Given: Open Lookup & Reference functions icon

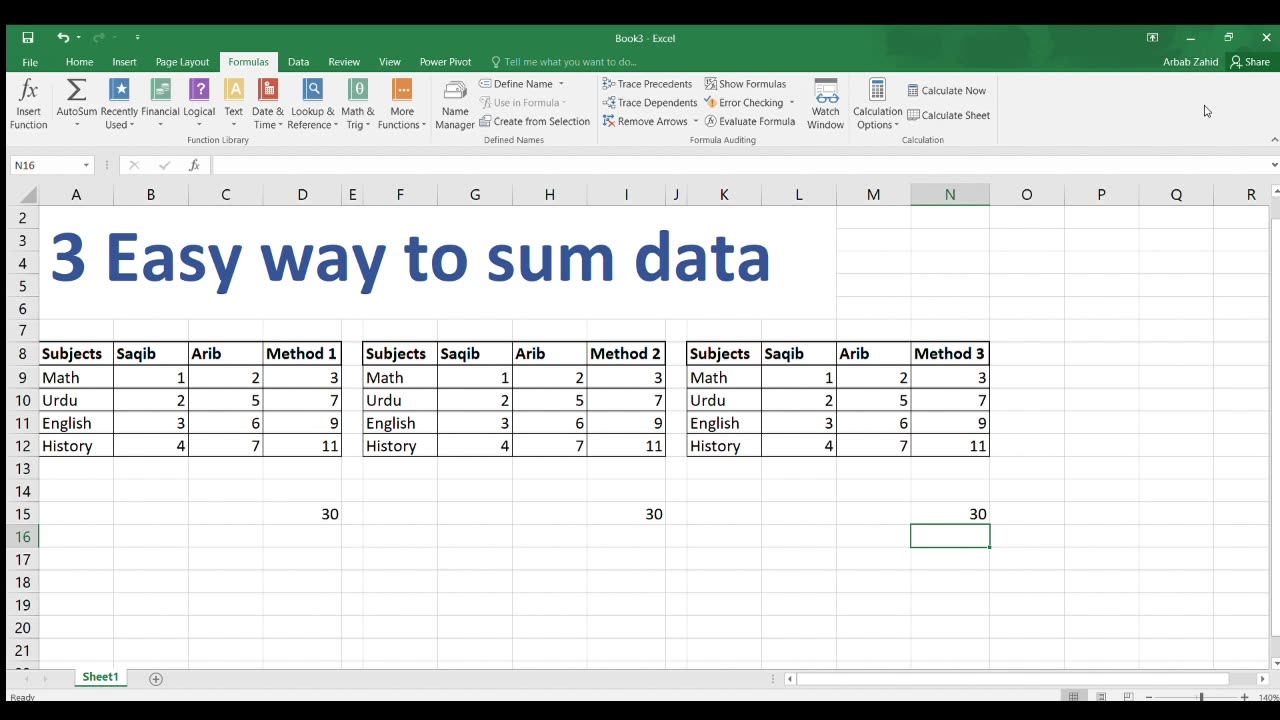Looking at the screenshot, I should pos(313,90).
